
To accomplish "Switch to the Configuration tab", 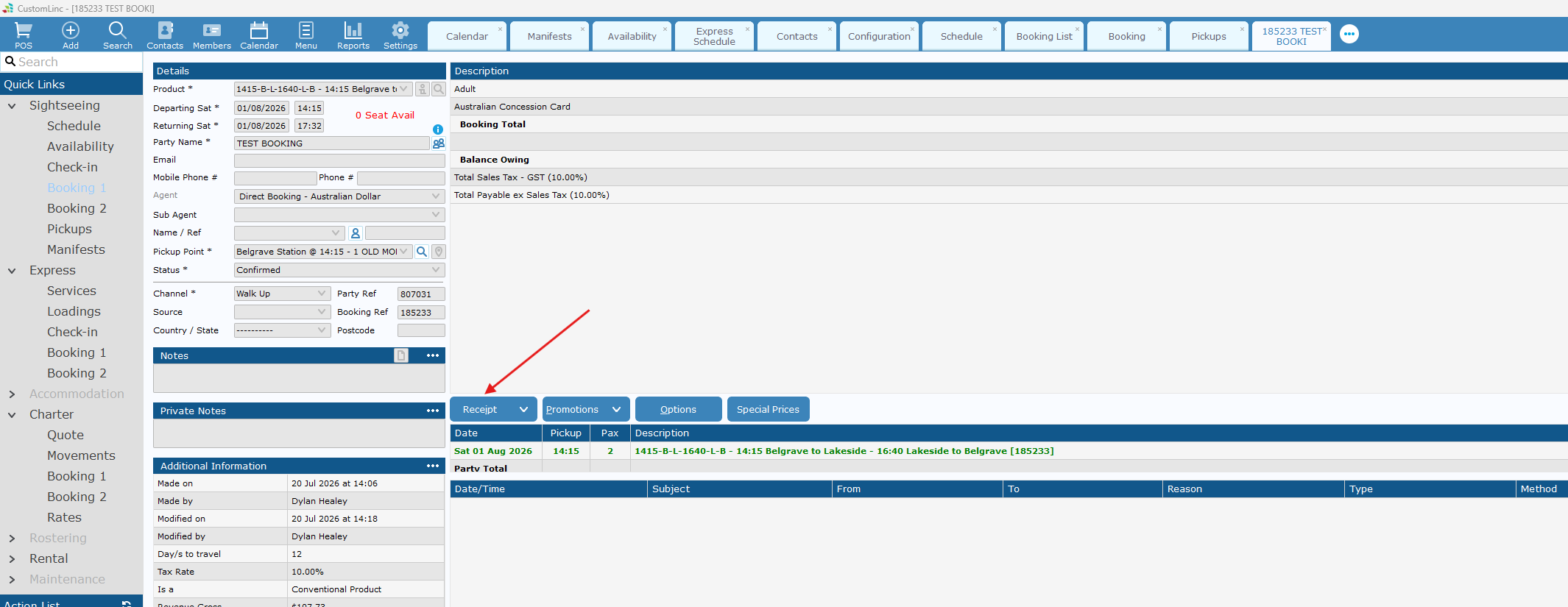I will point(879,36).
